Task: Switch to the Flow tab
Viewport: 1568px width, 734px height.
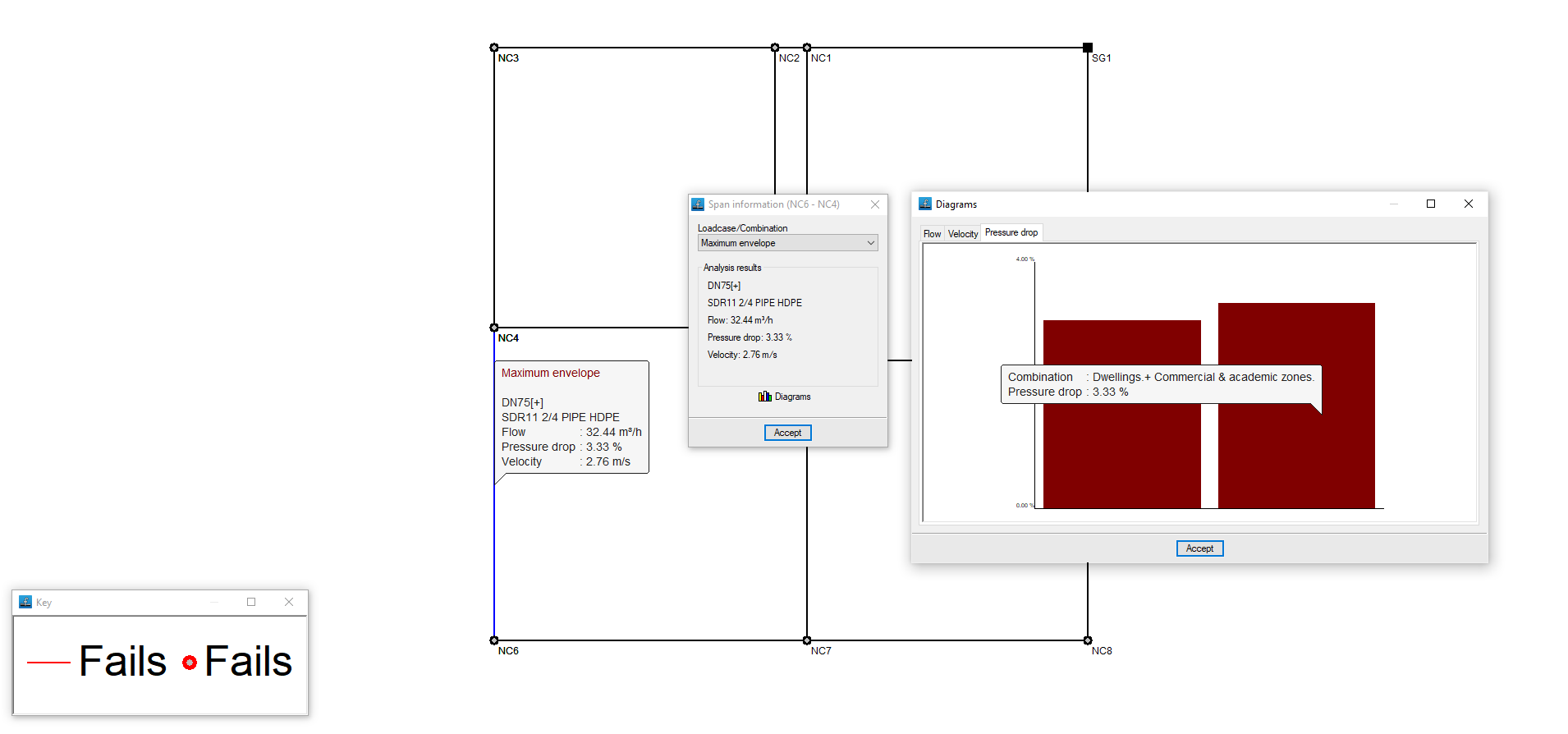Action: [x=932, y=234]
